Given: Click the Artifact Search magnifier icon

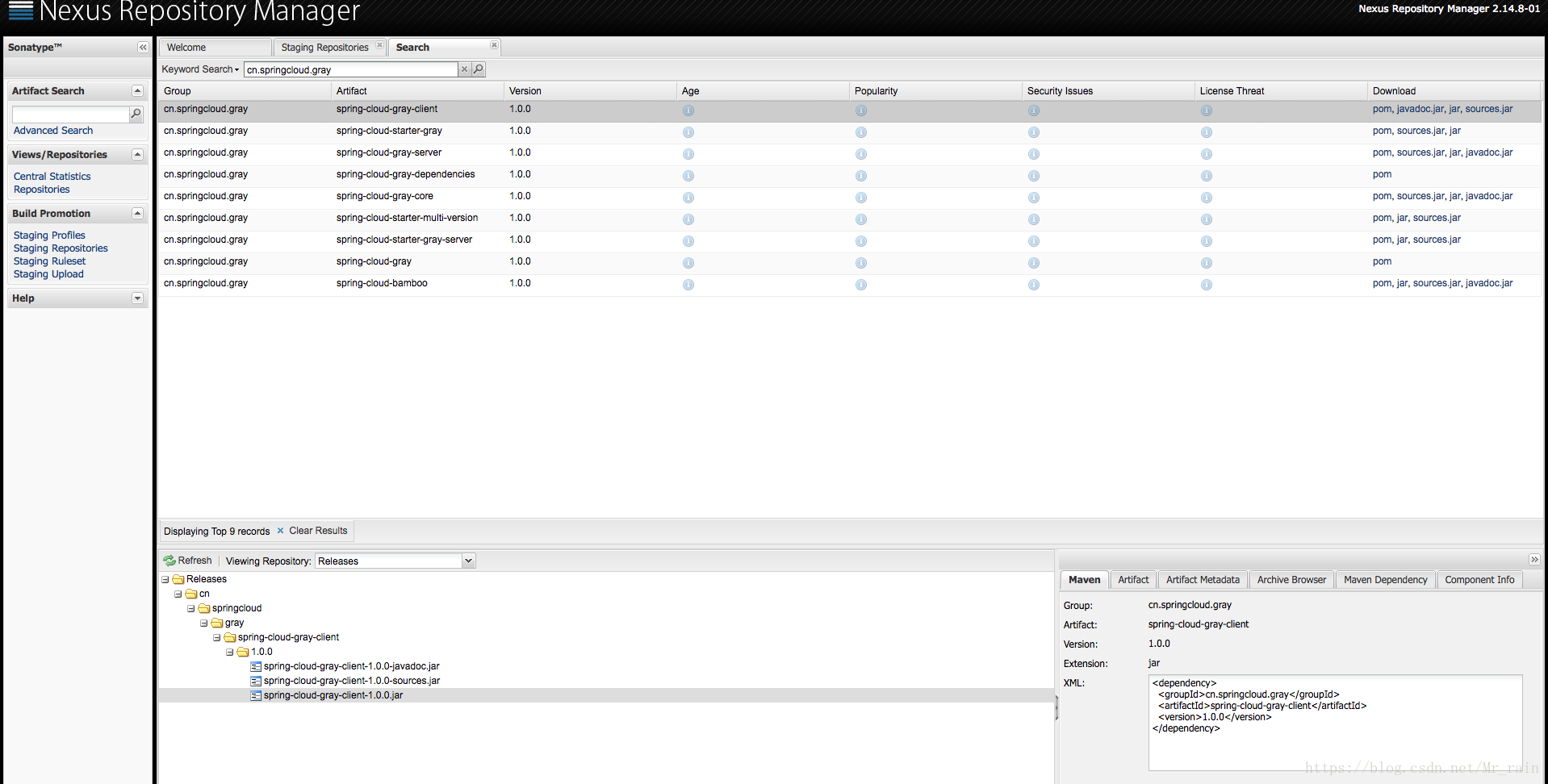Looking at the screenshot, I should 136,115.
